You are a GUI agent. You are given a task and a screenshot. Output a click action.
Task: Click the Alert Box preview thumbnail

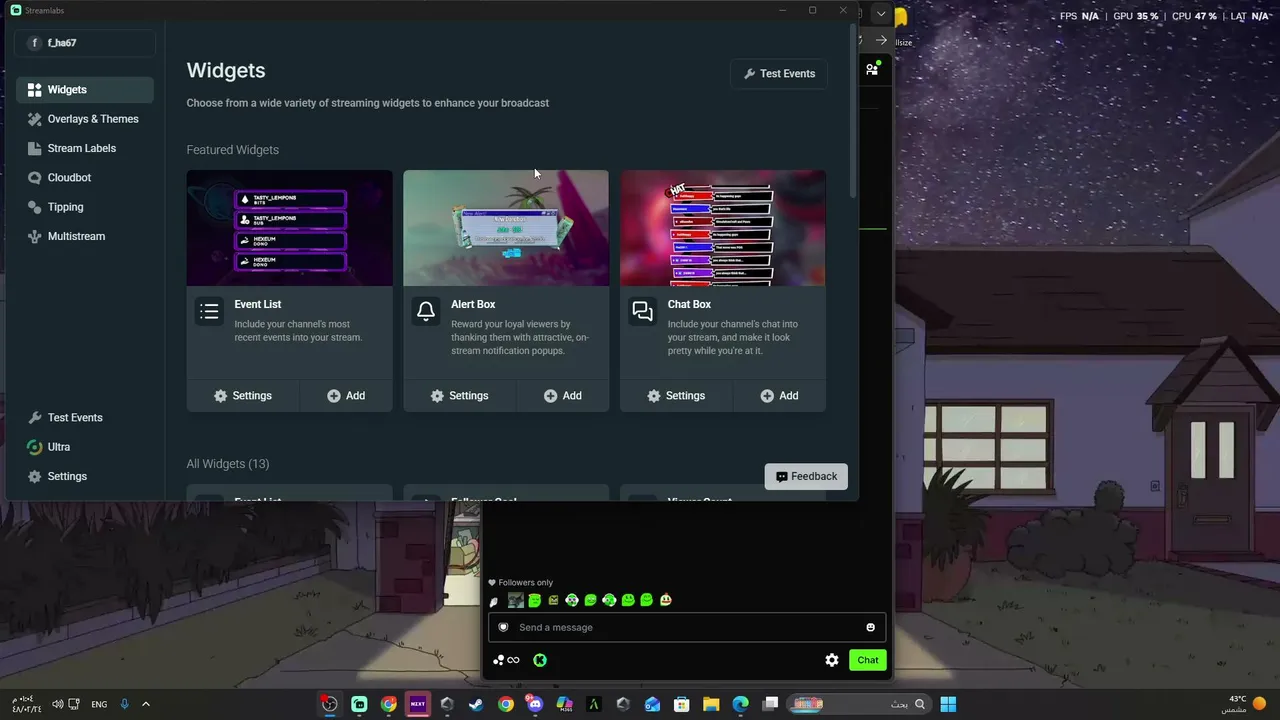click(506, 228)
